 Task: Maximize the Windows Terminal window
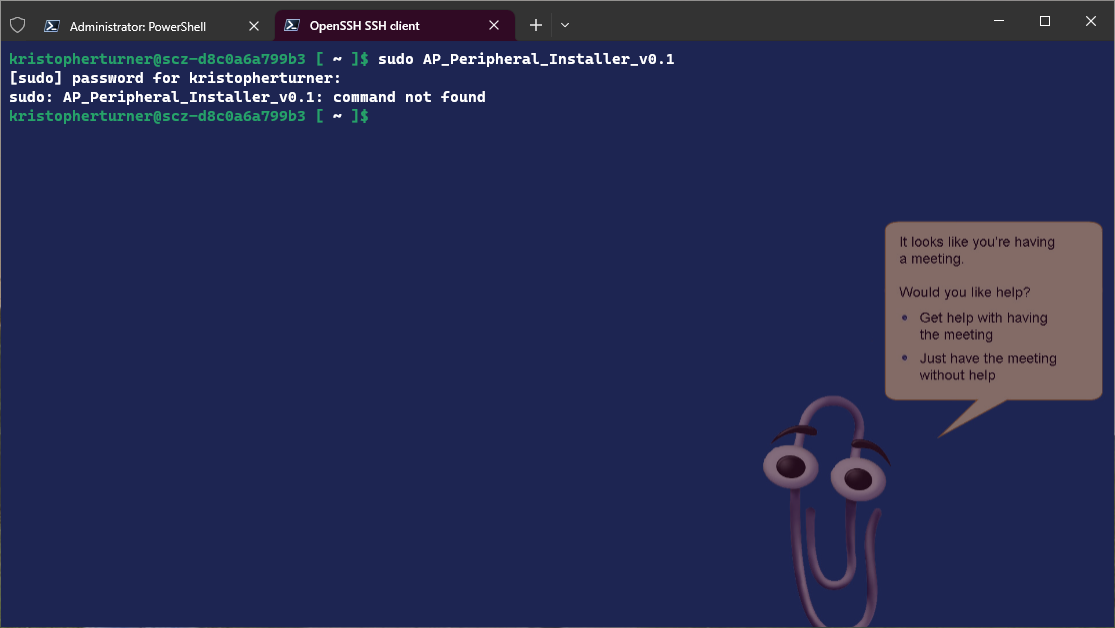pyautogui.click(x=1045, y=21)
